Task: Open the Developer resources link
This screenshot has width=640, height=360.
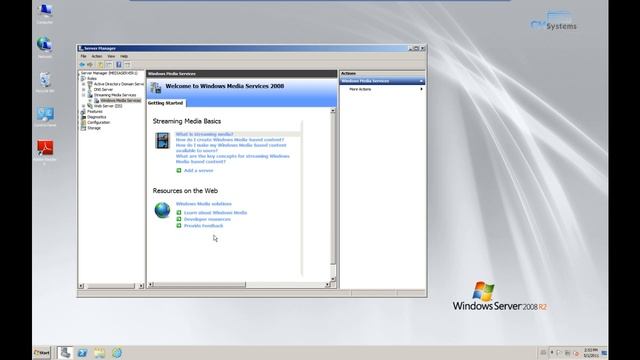Action: coord(207,219)
